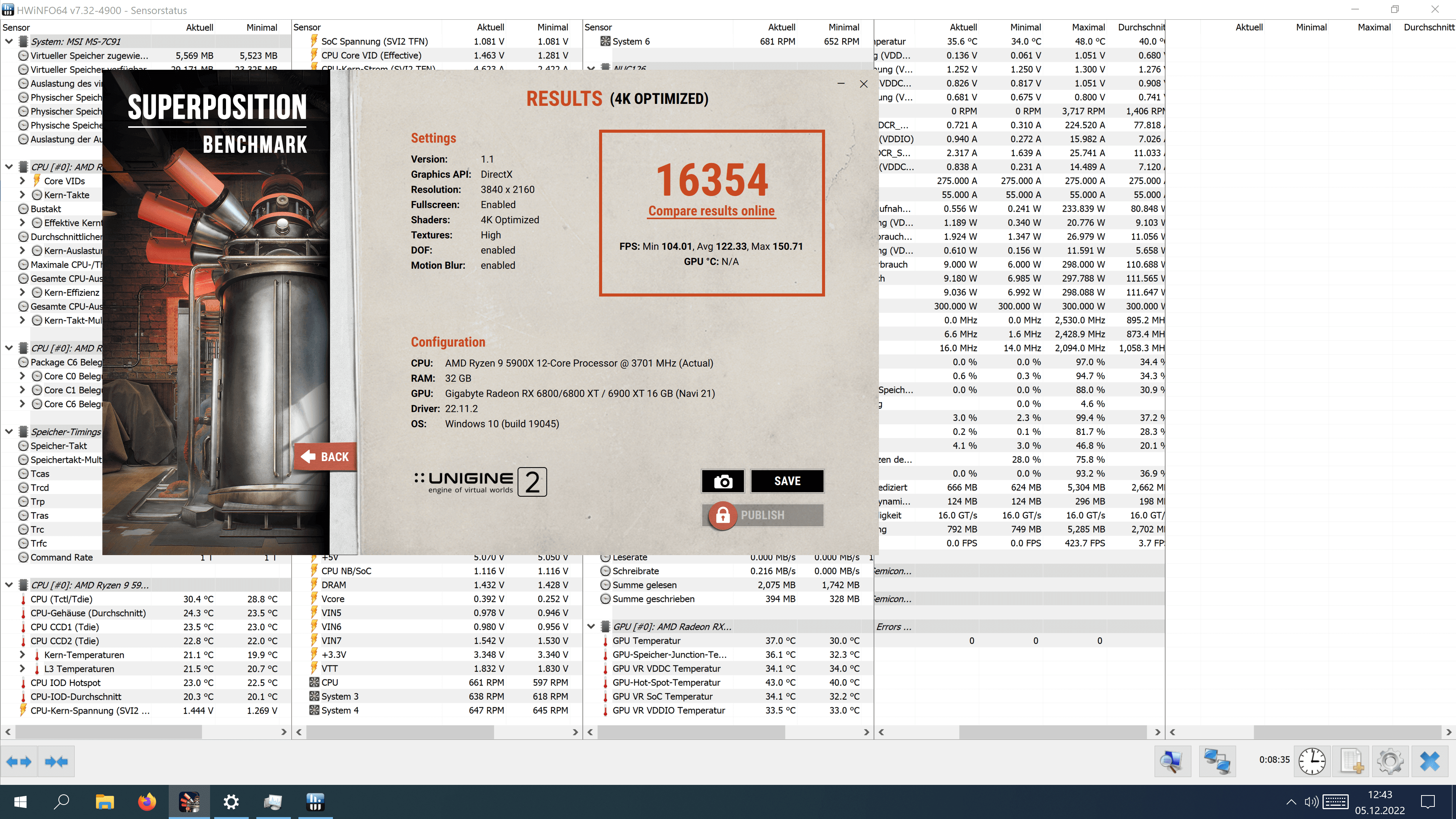The image size is (1456, 819).
Task: Expand Kern-Temperaturen node
Action: pyautogui.click(x=23, y=654)
